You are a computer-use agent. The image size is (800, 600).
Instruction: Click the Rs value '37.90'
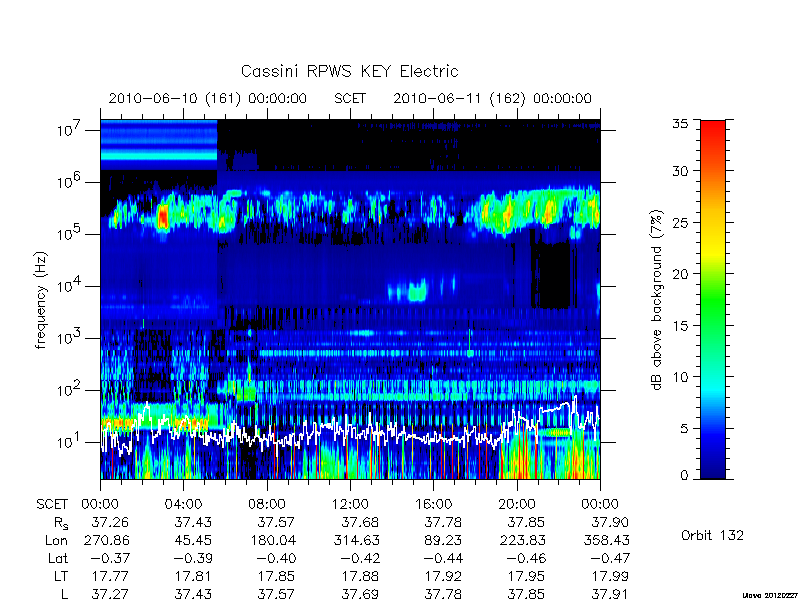[x=610, y=522]
